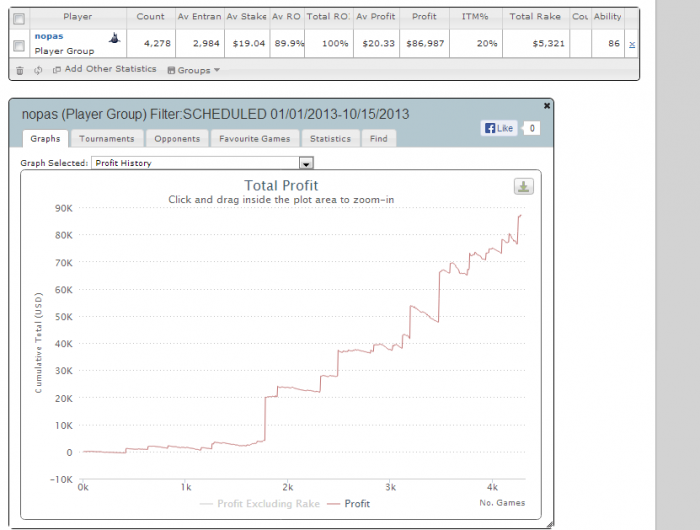Click the $86,987 profit cell

(x=425, y=43)
